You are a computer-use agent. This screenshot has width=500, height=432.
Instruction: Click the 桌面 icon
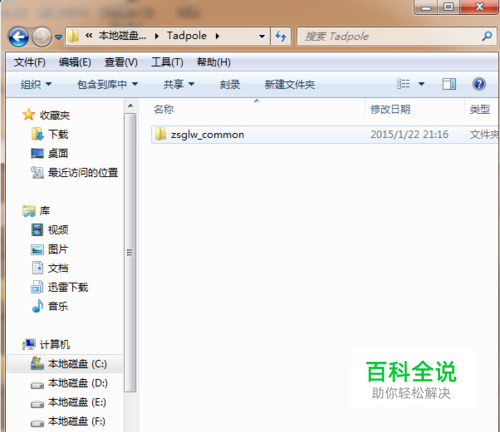pos(37,153)
